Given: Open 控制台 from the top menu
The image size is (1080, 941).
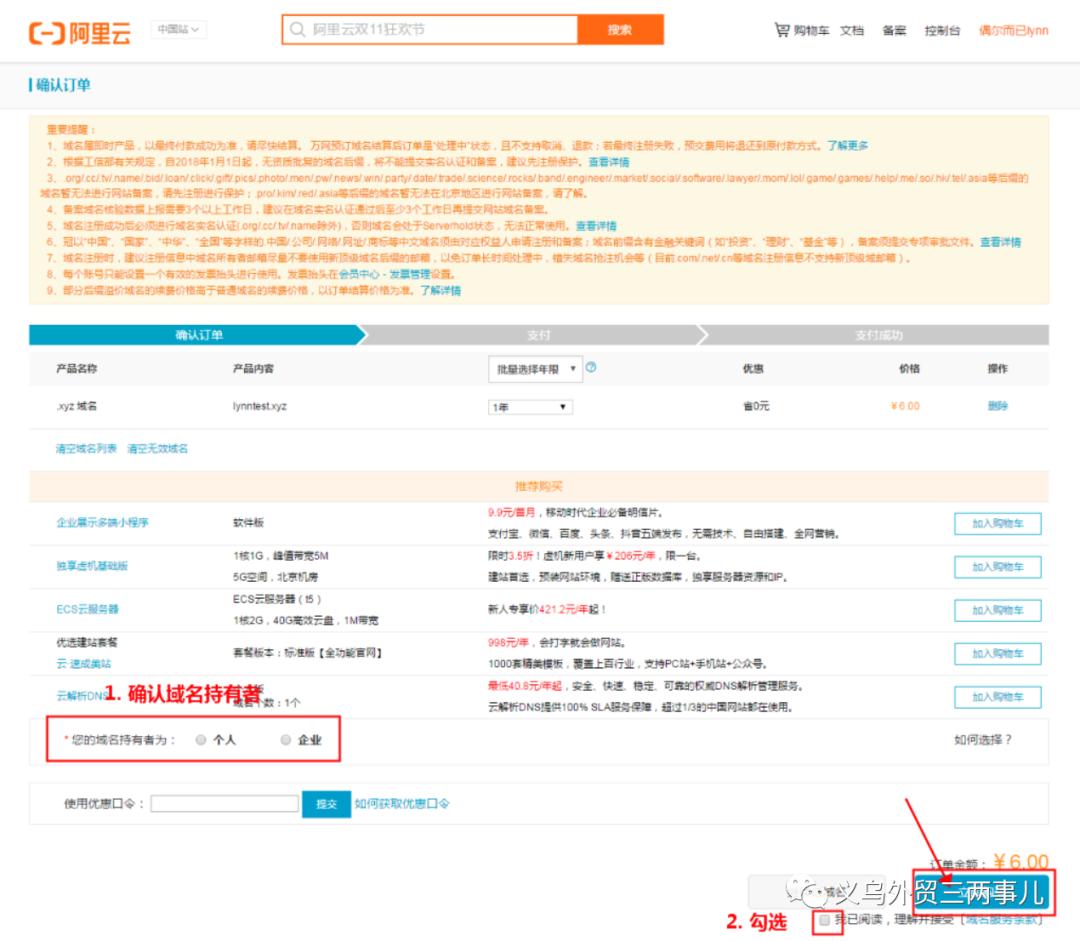Looking at the screenshot, I should (941, 31).
